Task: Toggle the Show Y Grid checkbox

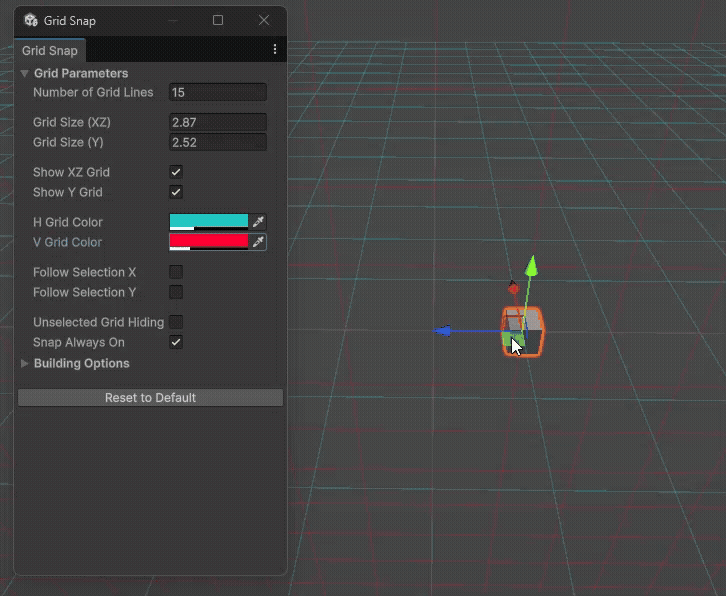Action: coord(176,192)
